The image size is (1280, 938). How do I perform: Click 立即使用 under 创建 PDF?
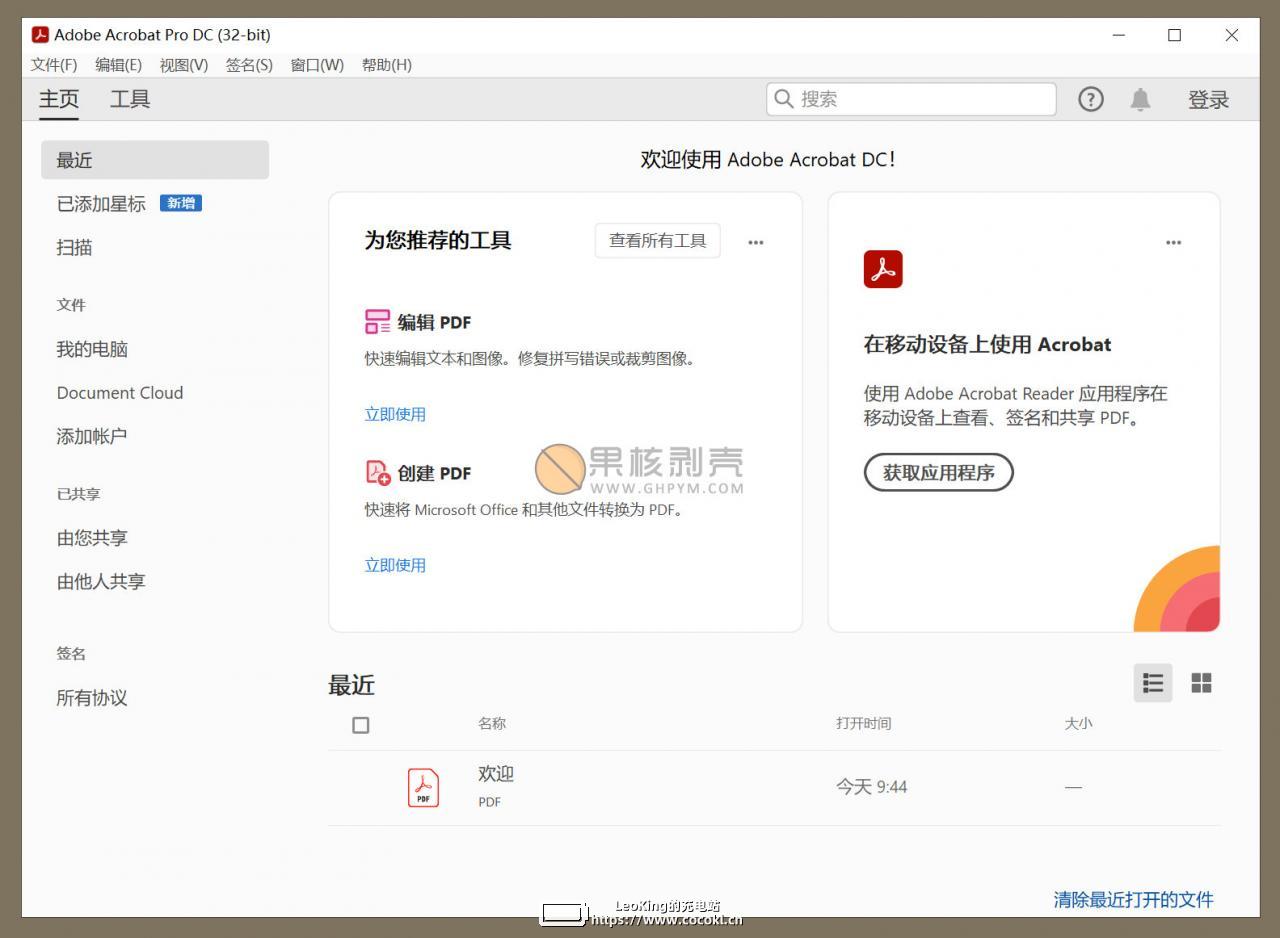tap(395, 565)
